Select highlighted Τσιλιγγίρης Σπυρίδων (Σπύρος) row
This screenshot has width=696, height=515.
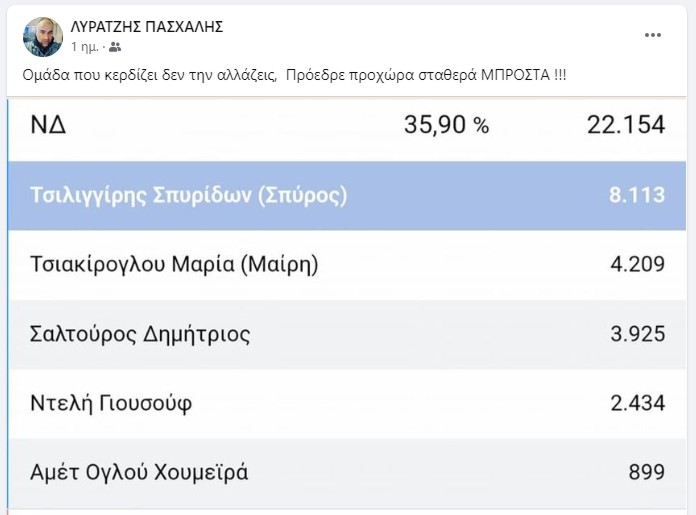(347, 196)
